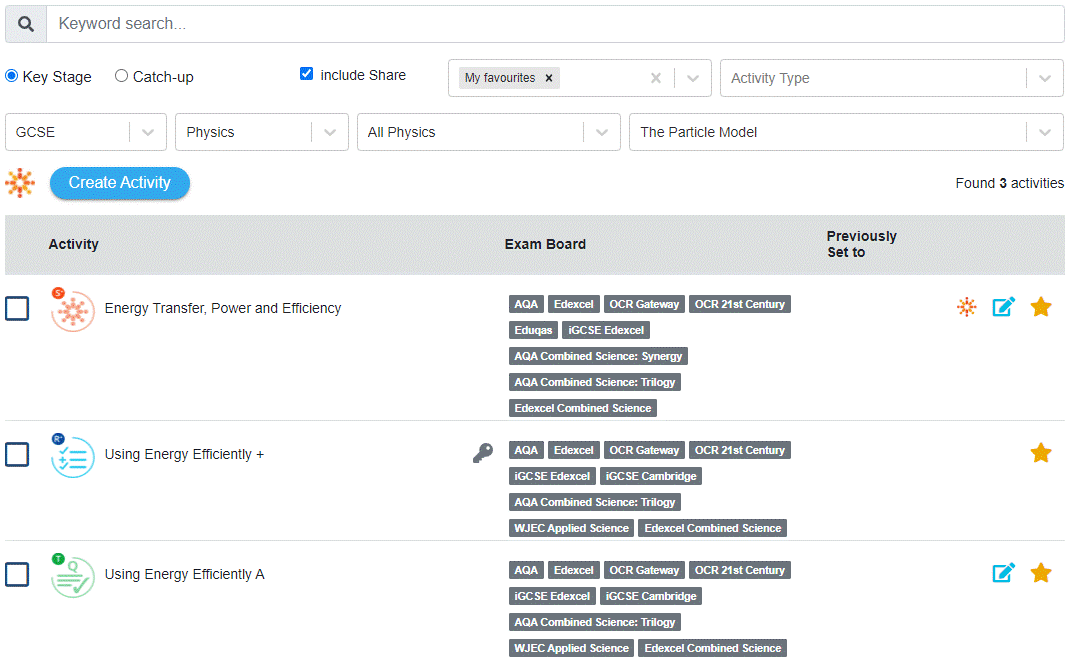Tick checkbox for Using Energy Efficiently A
This screenshot has width=1071, height=660.
coord(17,574)
